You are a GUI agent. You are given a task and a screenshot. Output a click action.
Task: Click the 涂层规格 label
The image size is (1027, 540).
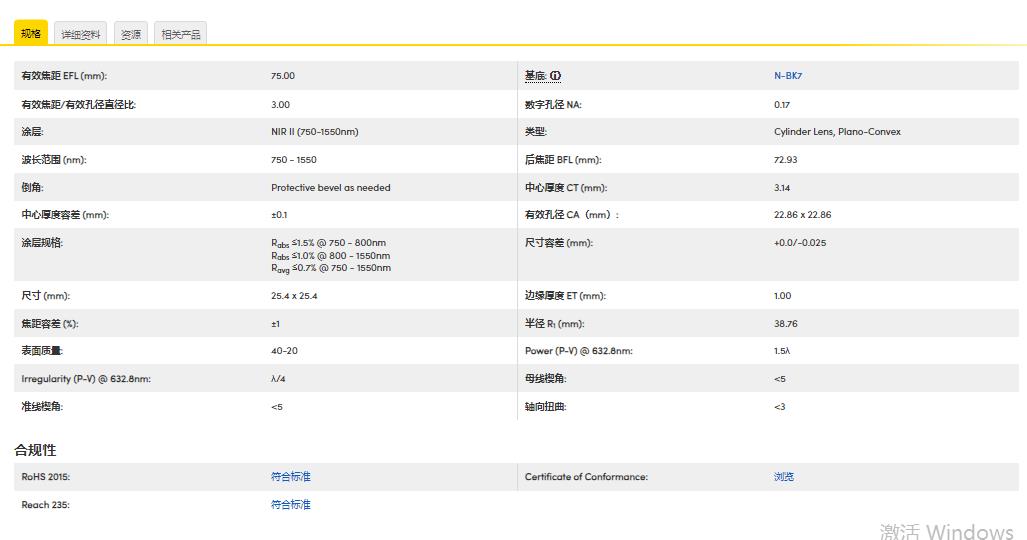pos(42,243)
